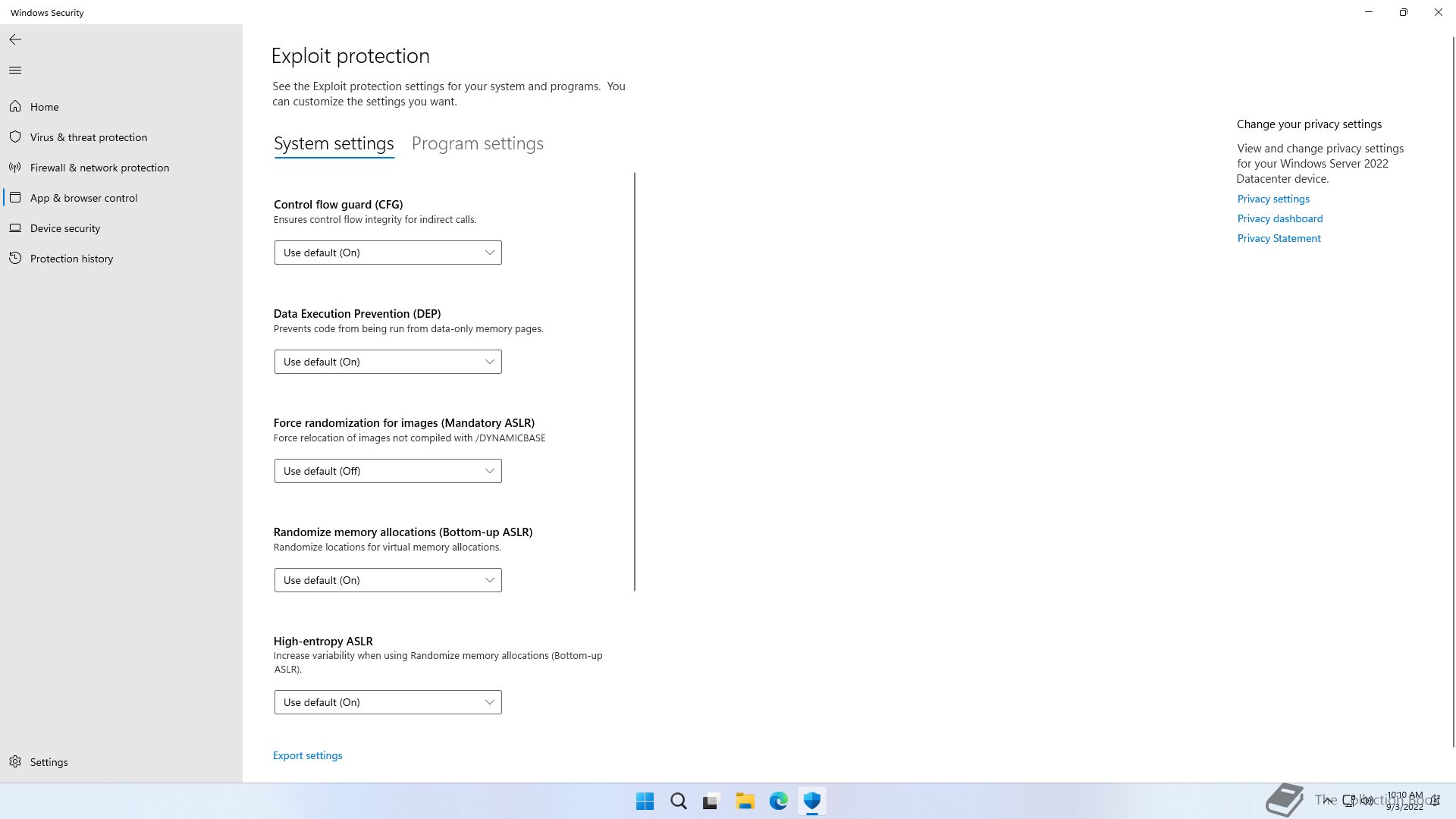Image resolution: width=1456 pixels, height=819 pixels.
Task: Expand High-entropy ASLR dropdown
Action: [388, 702]
